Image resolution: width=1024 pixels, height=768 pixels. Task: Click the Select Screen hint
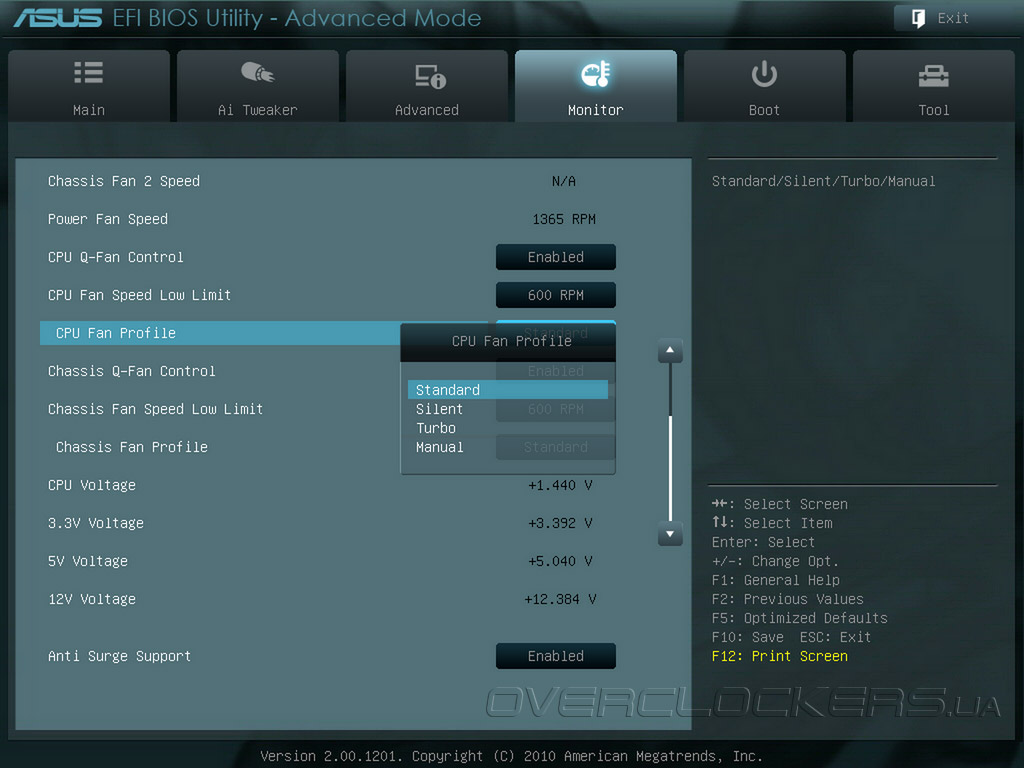coord(780,504)
